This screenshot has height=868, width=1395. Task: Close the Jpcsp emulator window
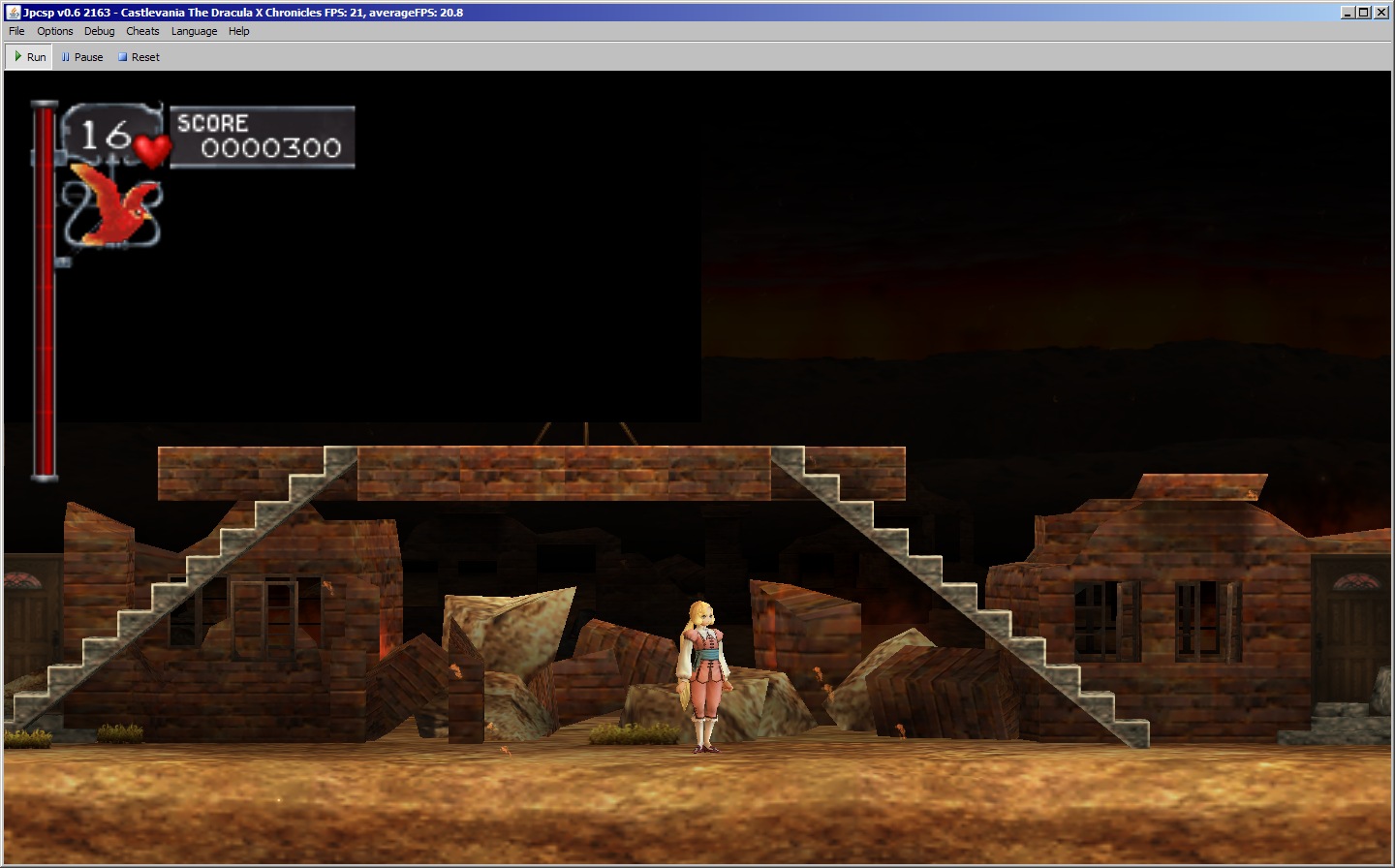coord(1380,13)
